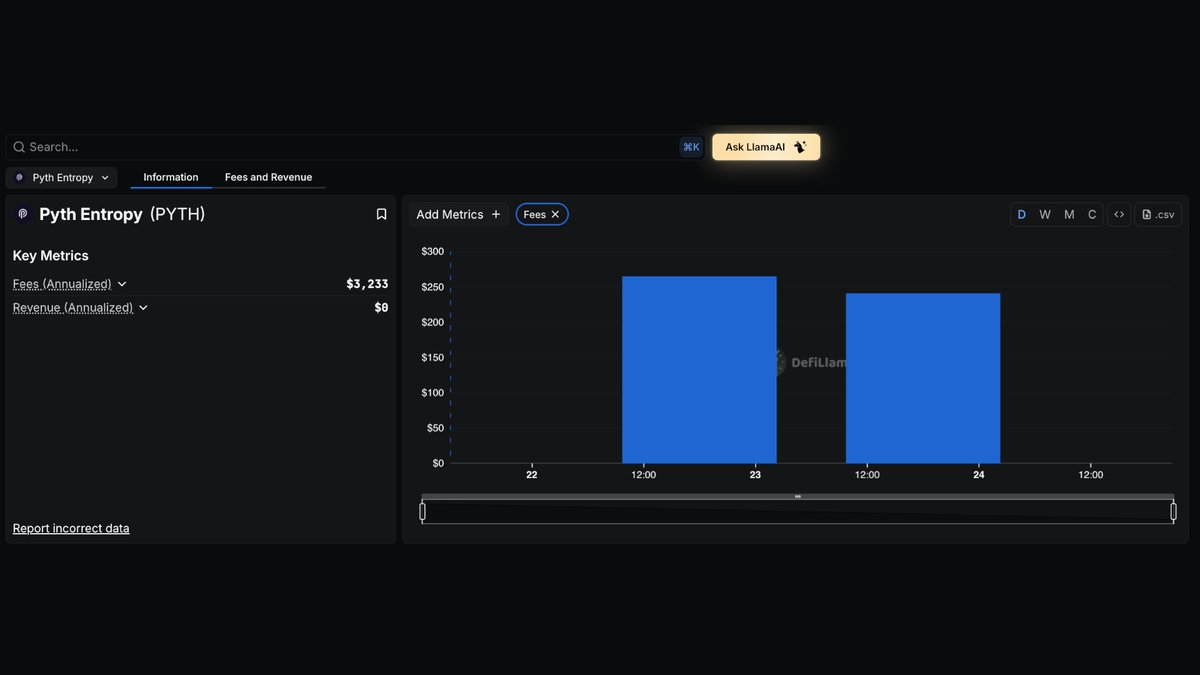Remove Fees metric via its X
The height and width of the screenshot is (675, 1200).
click(x=555, y=214)
